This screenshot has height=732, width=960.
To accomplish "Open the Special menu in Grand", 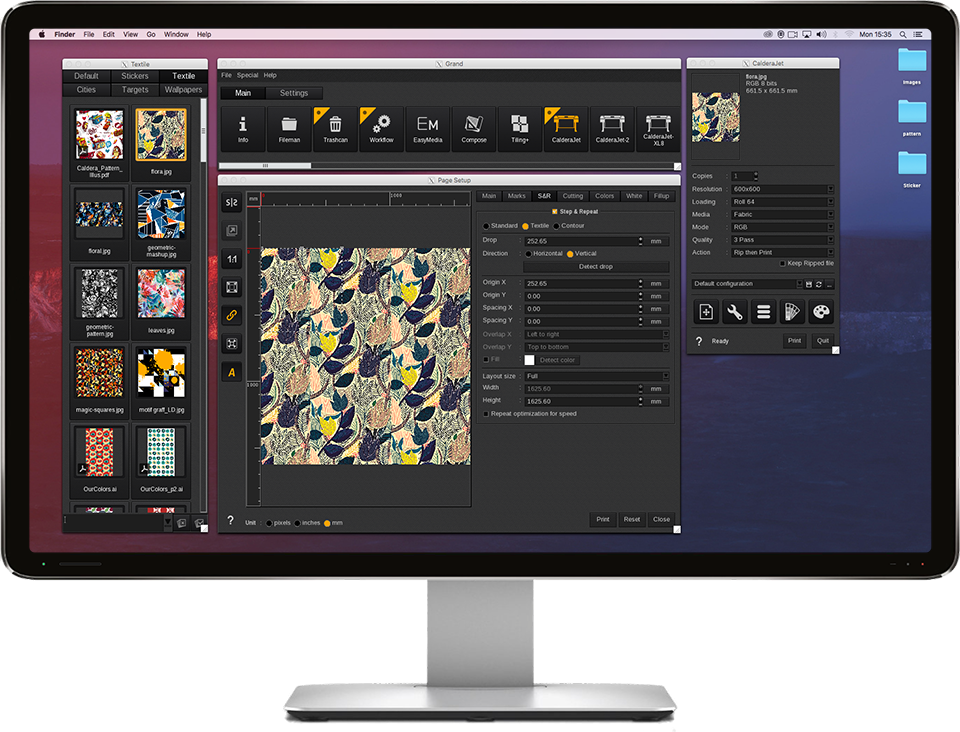I will point(247,75).
